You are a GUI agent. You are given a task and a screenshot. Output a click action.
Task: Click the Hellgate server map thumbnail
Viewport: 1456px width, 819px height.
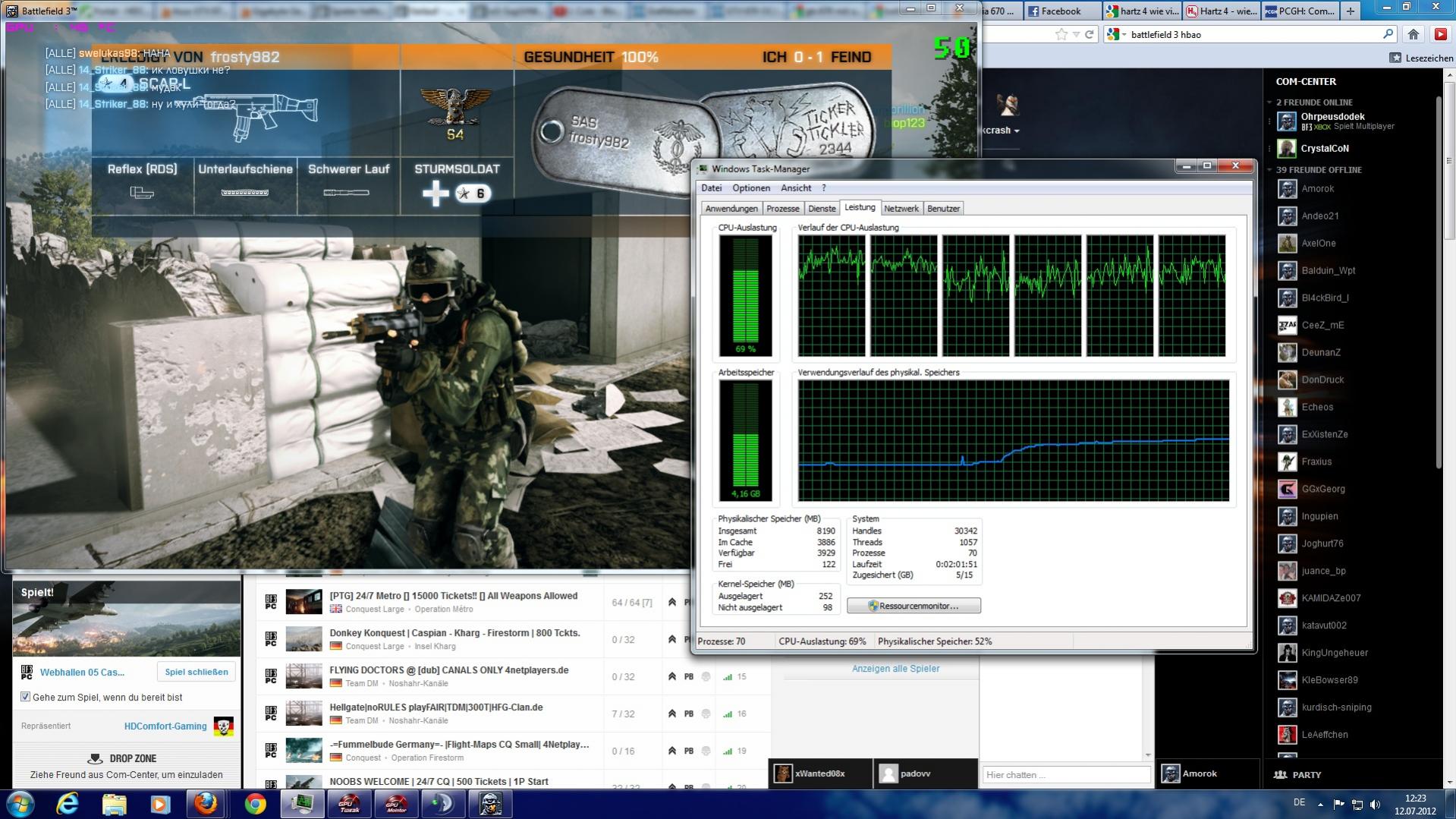(303, 713)
